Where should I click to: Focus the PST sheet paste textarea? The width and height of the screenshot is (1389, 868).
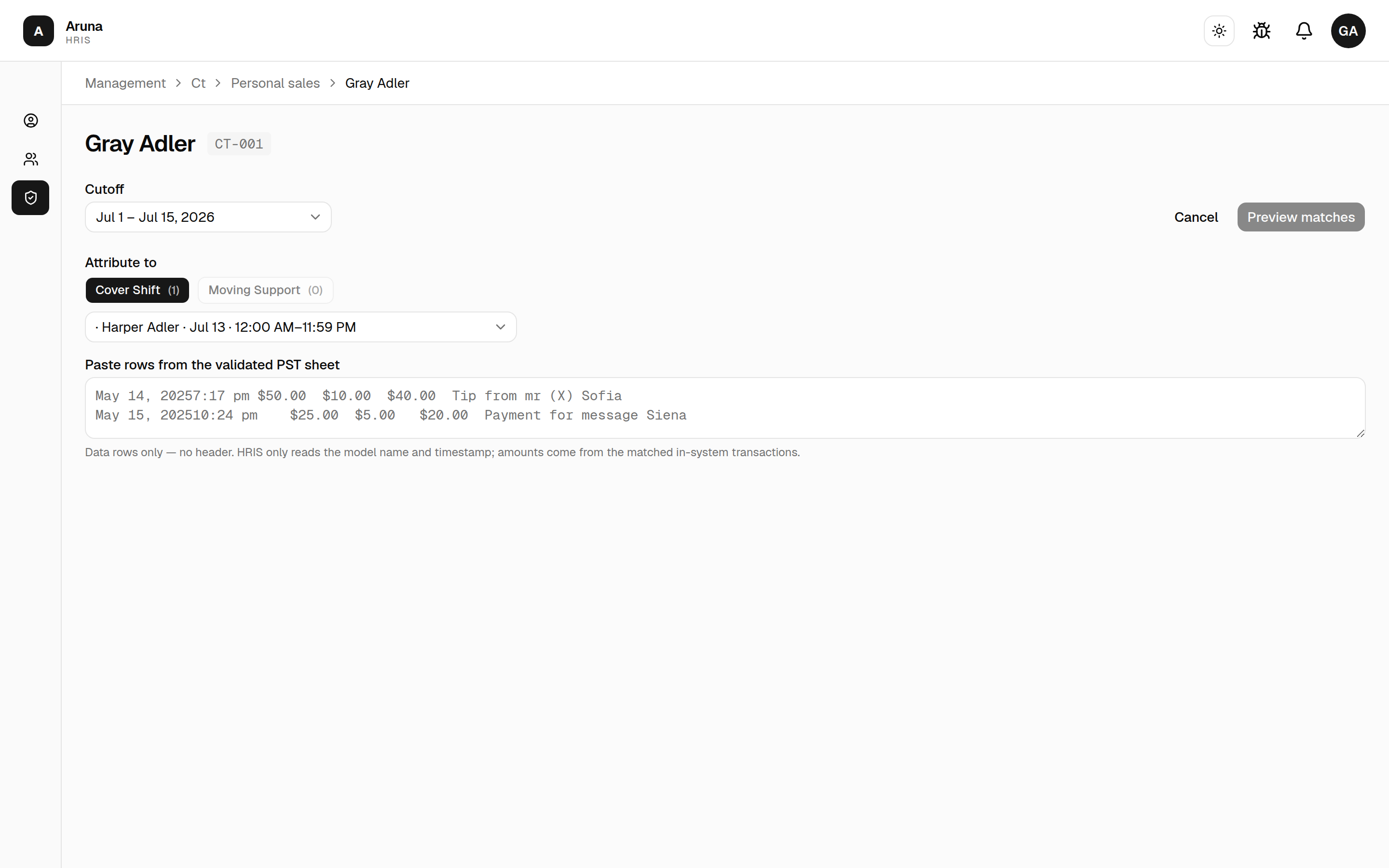725,407
